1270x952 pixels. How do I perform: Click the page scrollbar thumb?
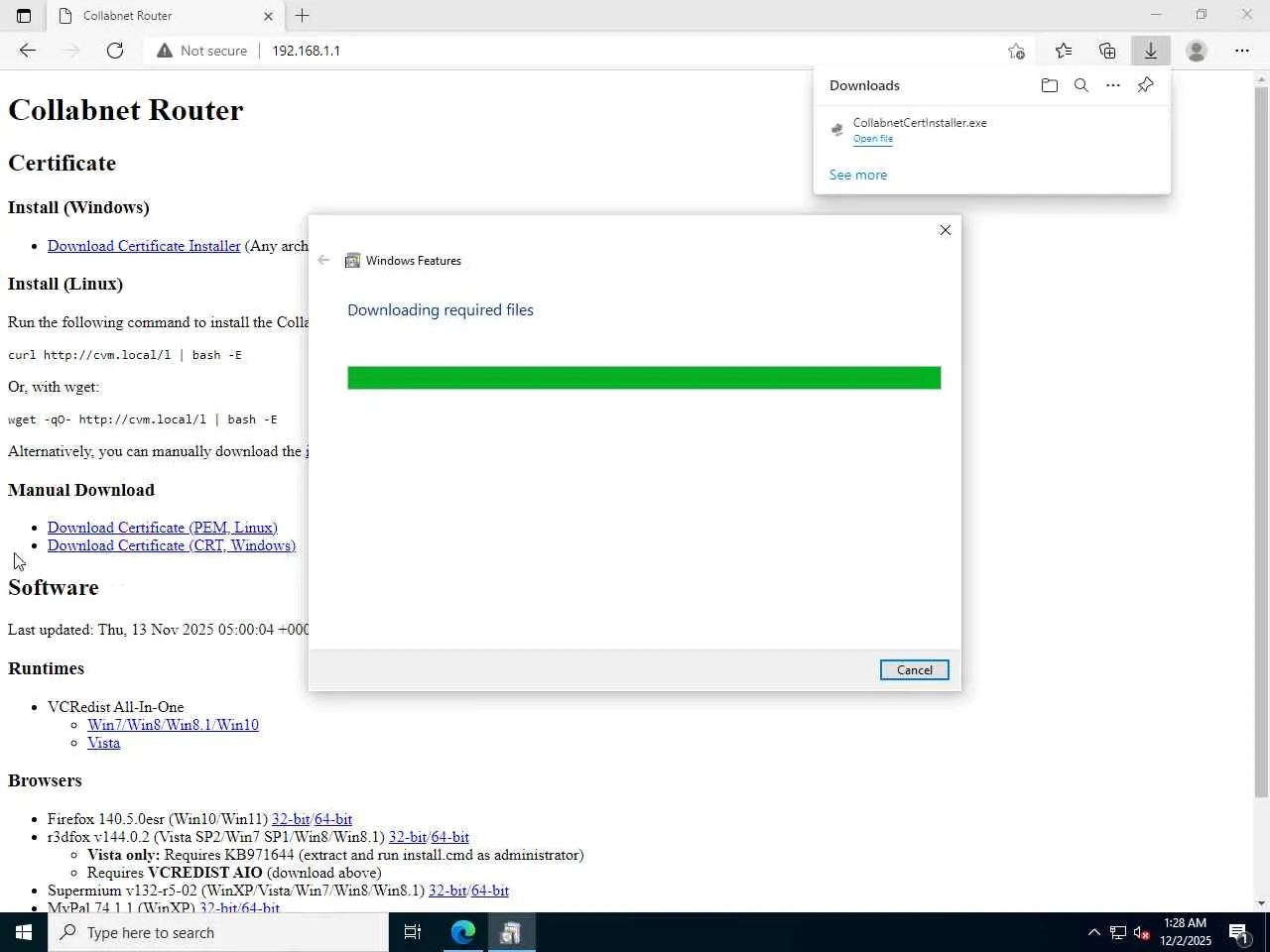[1262, 441]
